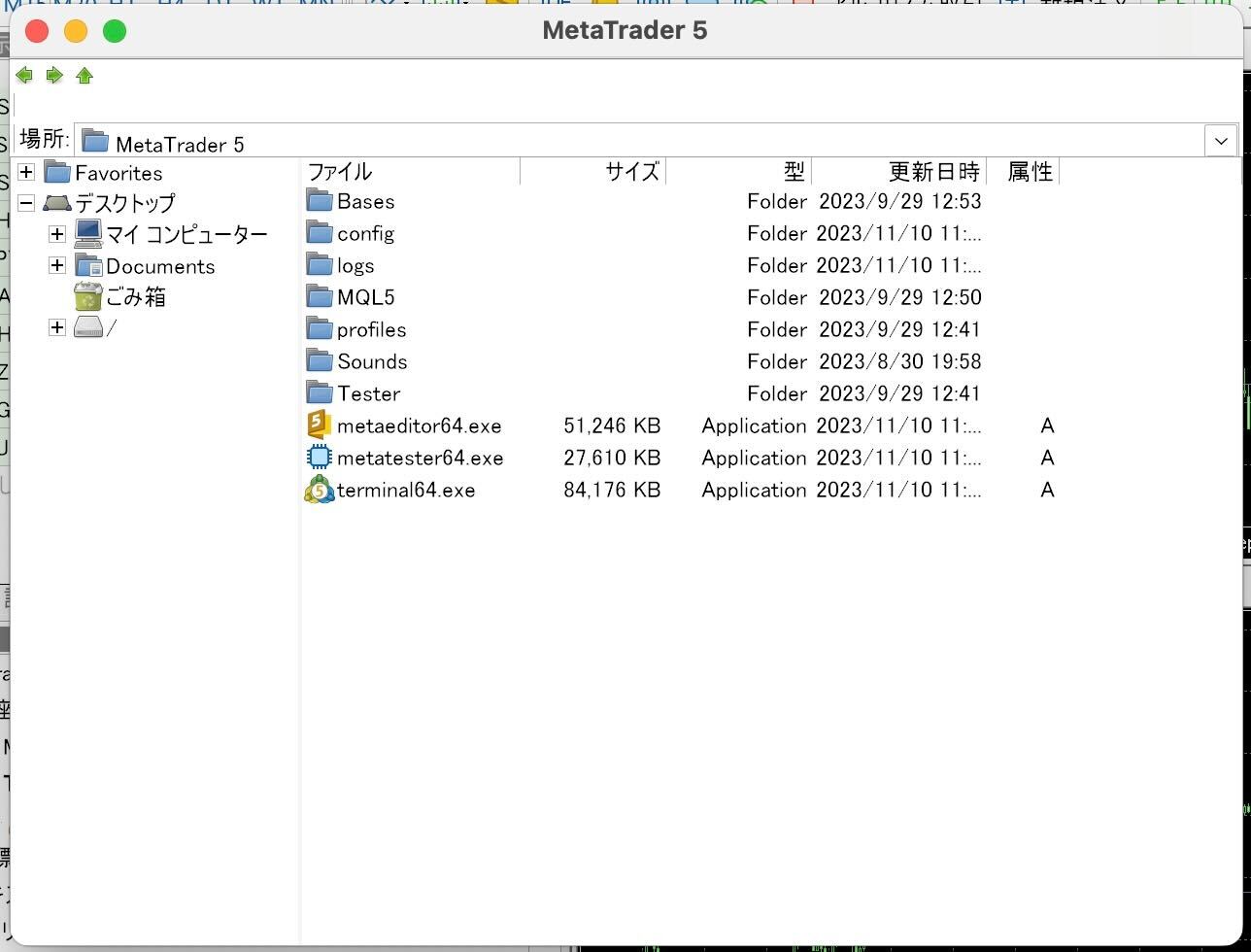Sort by 型 column header

point(739,172)
